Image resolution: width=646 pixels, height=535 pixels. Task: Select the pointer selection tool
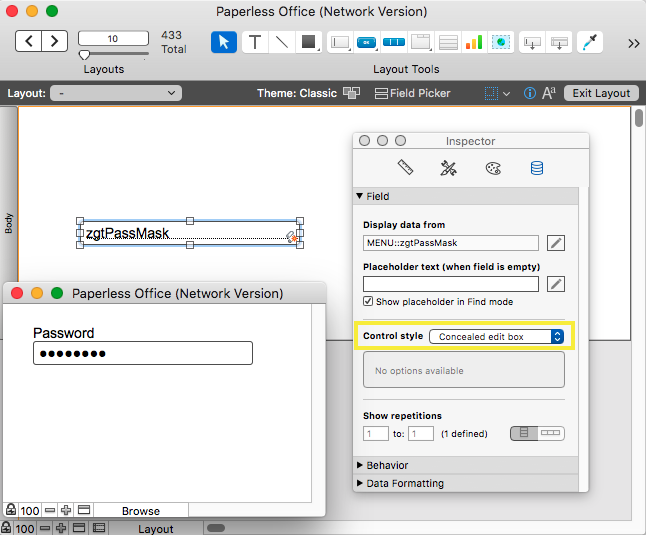pyautogui.click(x=224, y=42)
